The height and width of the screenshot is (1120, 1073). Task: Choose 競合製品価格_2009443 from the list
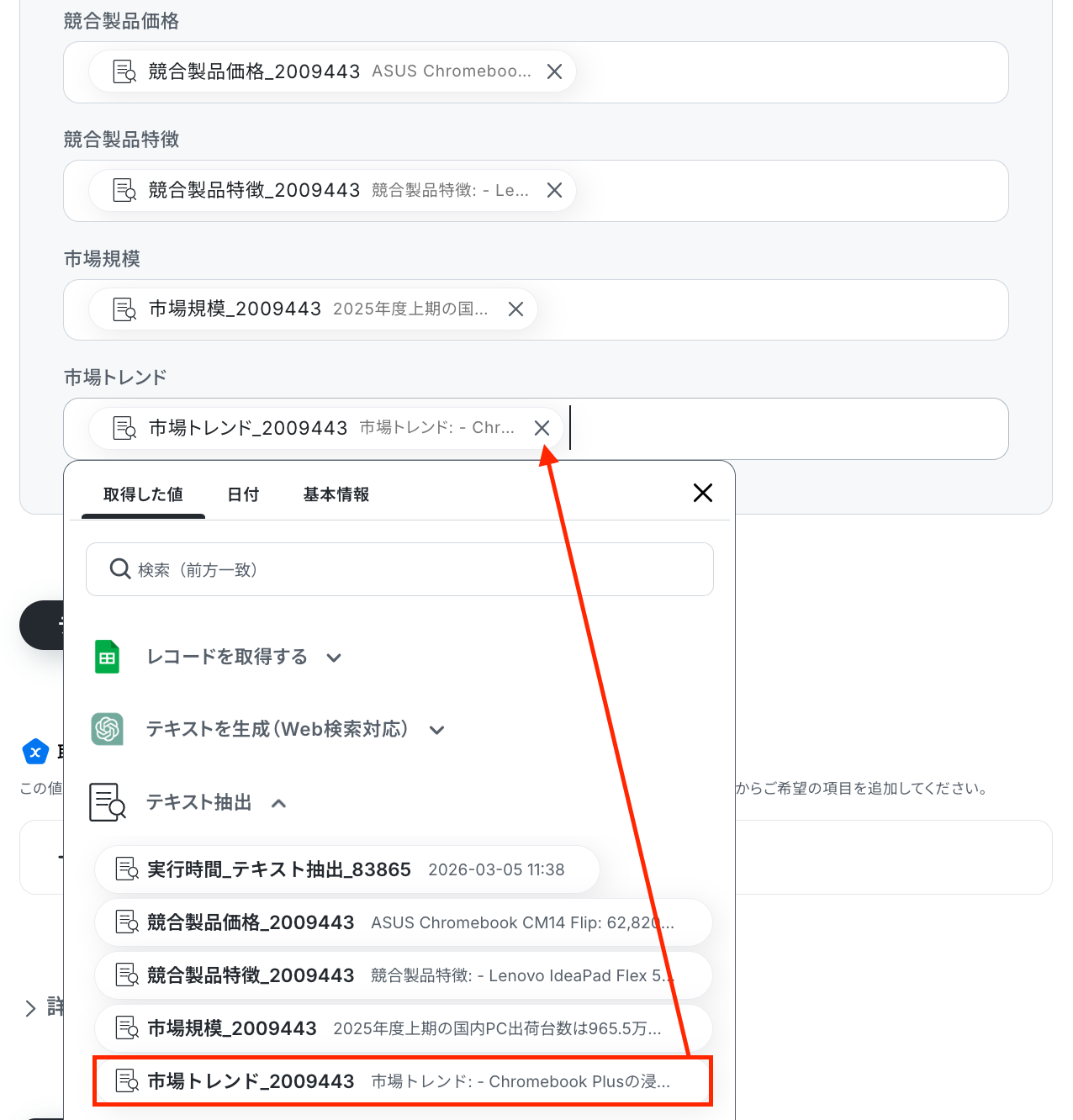tap(403, 922)
